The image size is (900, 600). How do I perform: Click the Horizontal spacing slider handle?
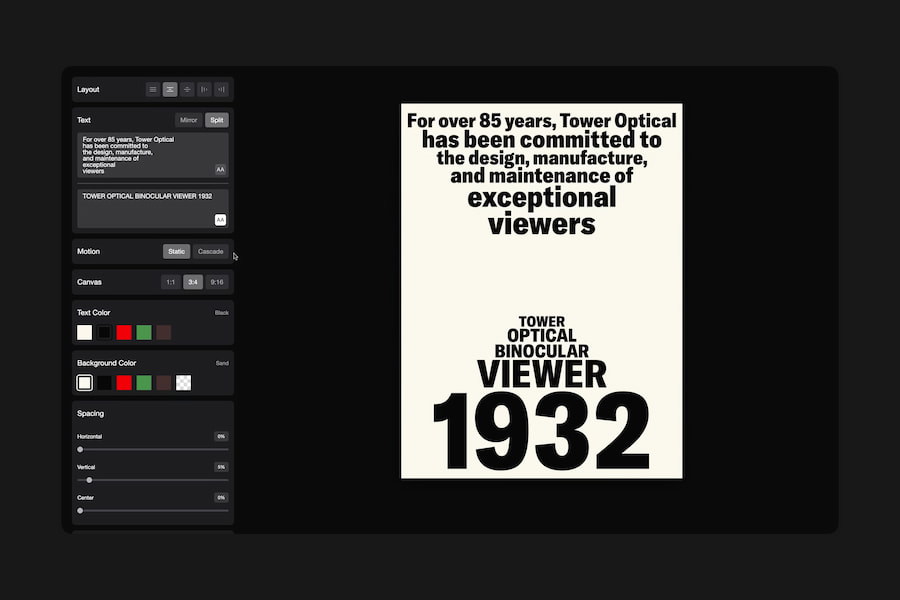point(80,450)
